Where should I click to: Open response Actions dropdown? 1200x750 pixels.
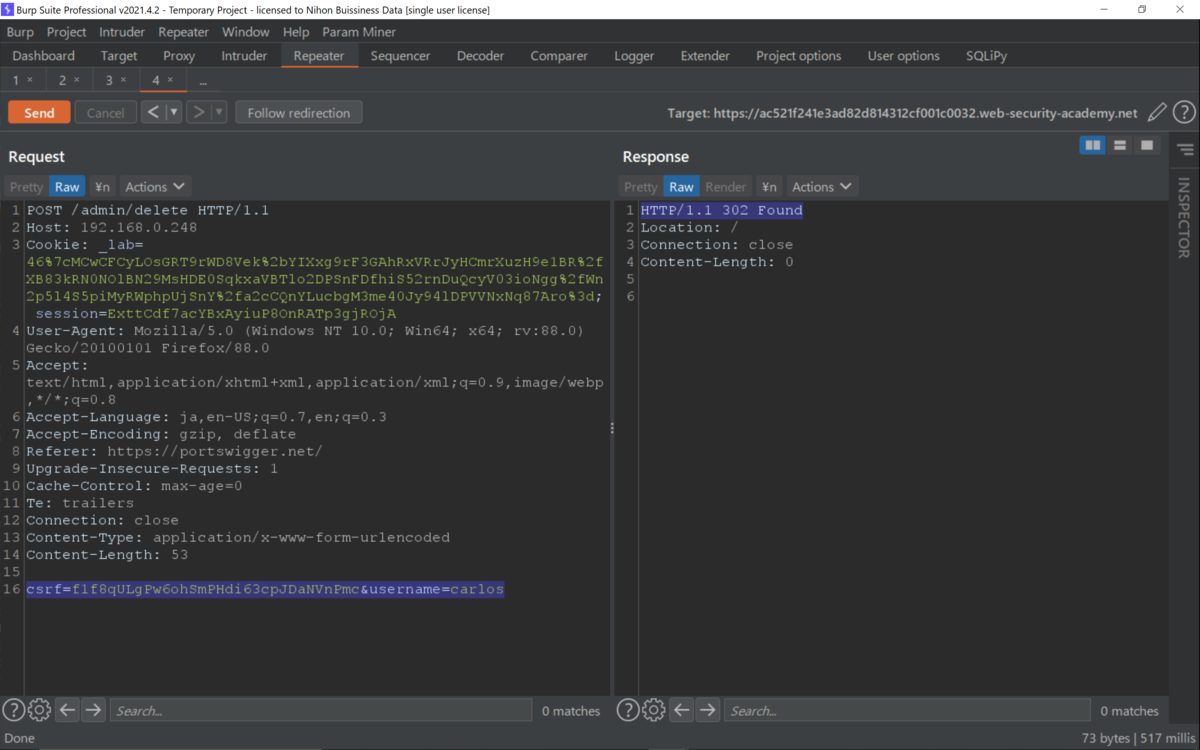click(822, 187)
